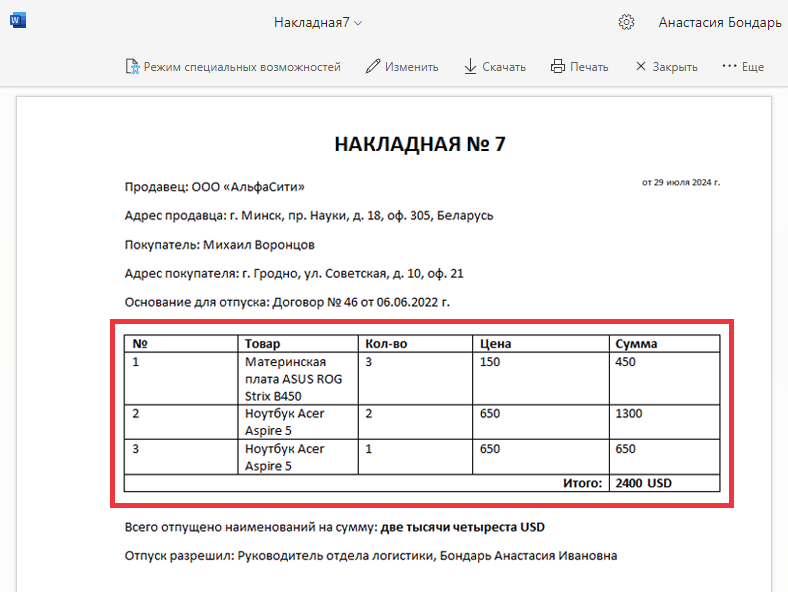This screenshot has height=592, width=788.
Task: Click the three-dots more icon
Action: coord(729,66)
